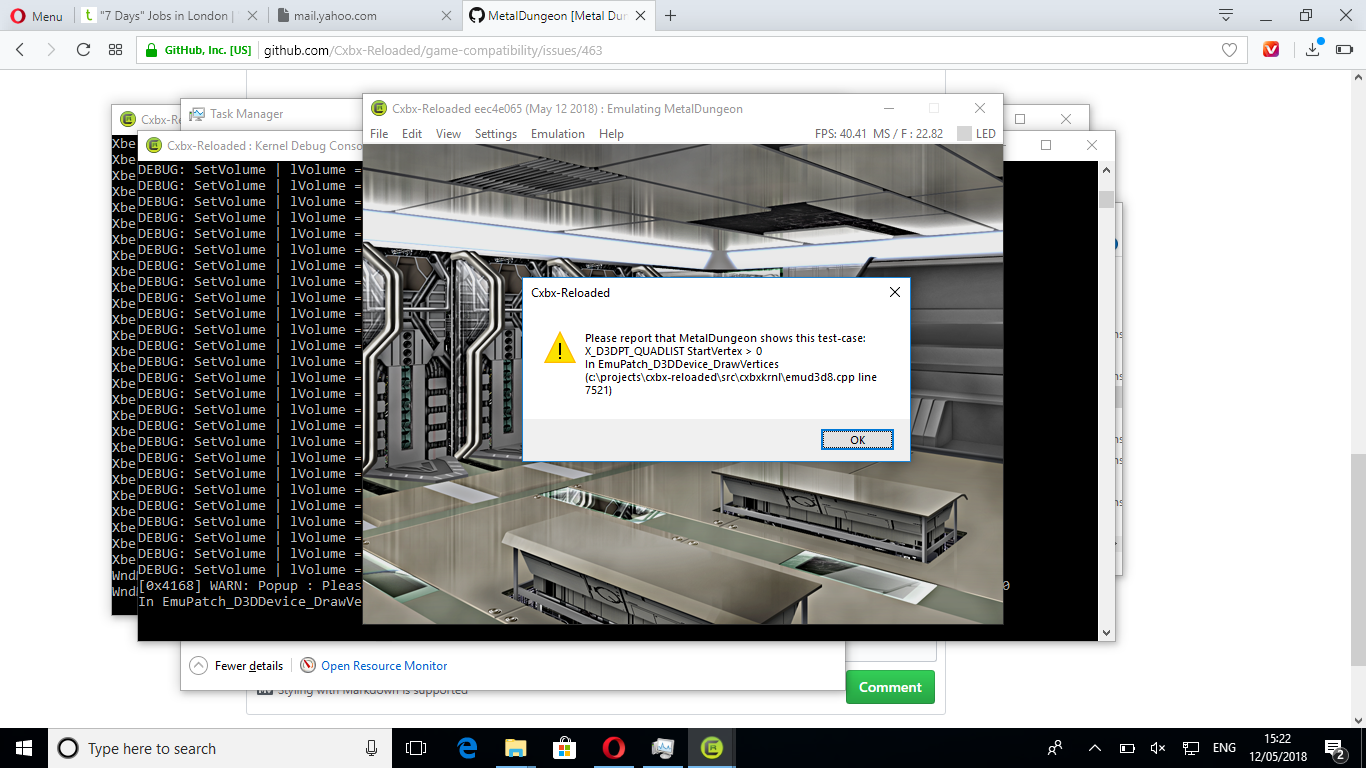This screenshot has height=768, width=1366.
Task: Open the Opera tab menu icon
Action: point(1226,15)
